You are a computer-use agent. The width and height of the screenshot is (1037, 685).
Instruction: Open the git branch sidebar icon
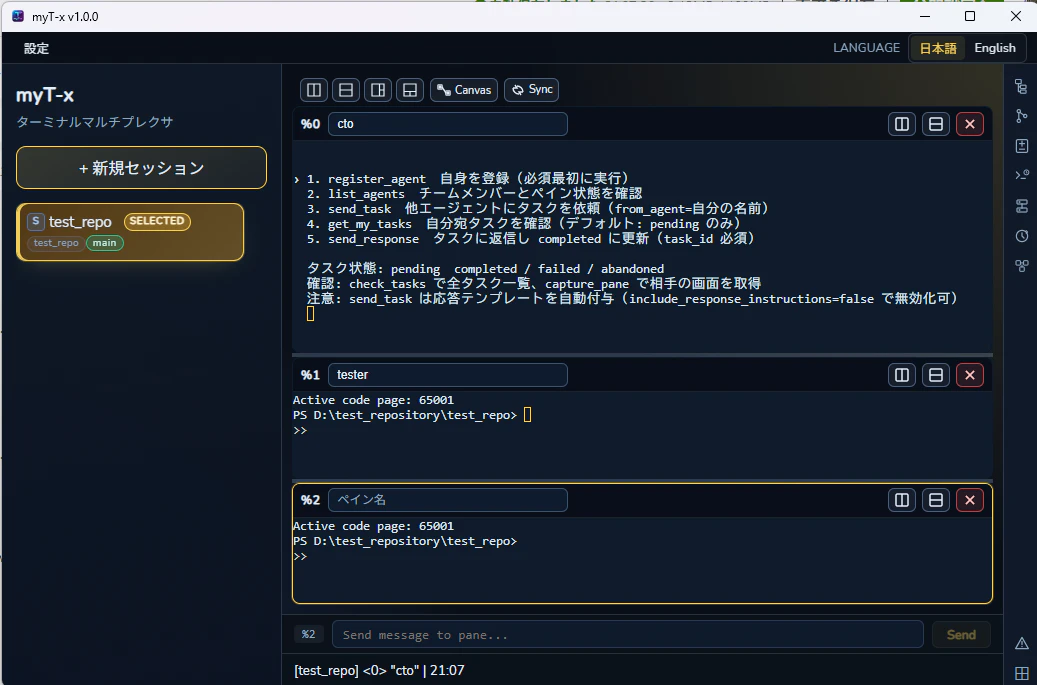pos(1021,116)
